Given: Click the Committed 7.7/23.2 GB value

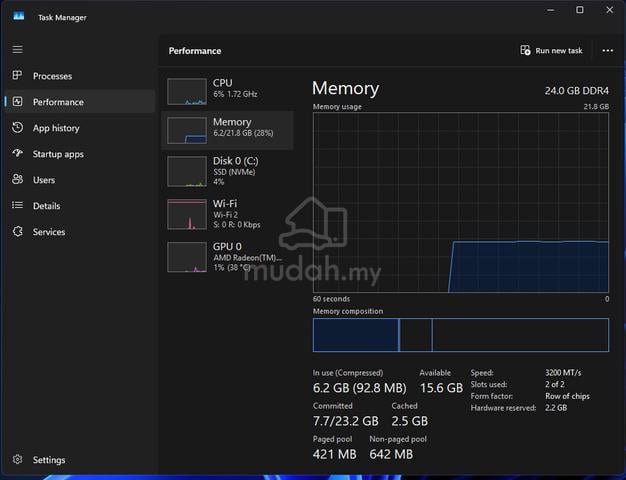Looking at the screenshot, I should pos(345,421).
